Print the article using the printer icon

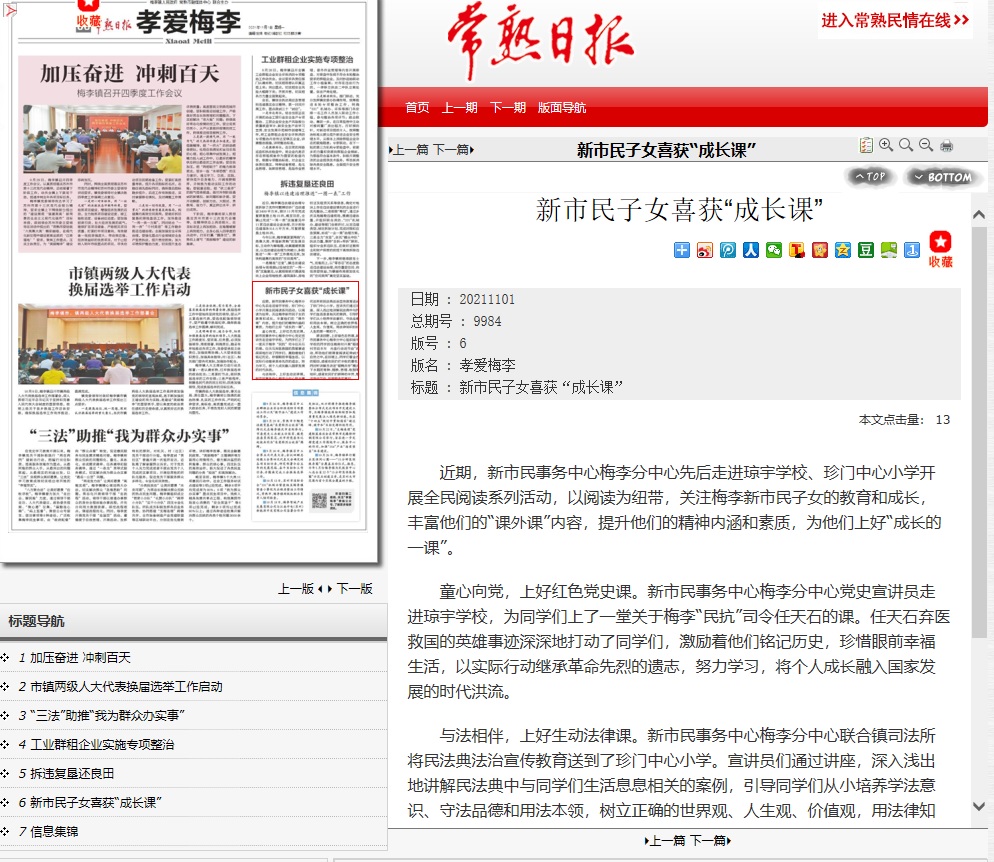click(x=946, y=146)
